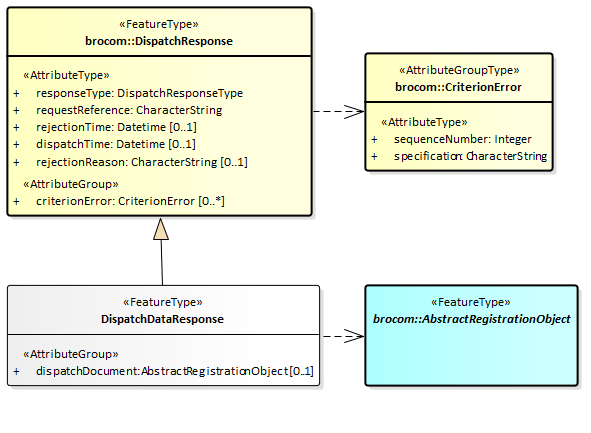Click the generalization arrowhead triangle
The height and width of the screenshot is (433, 591).
(161, 229)
